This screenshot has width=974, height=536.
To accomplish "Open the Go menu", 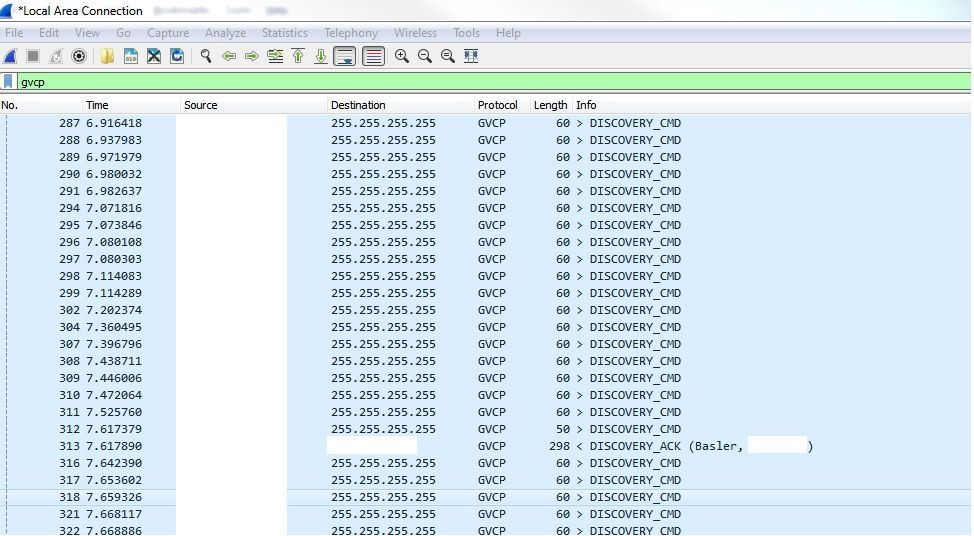I will coord(123,33).
